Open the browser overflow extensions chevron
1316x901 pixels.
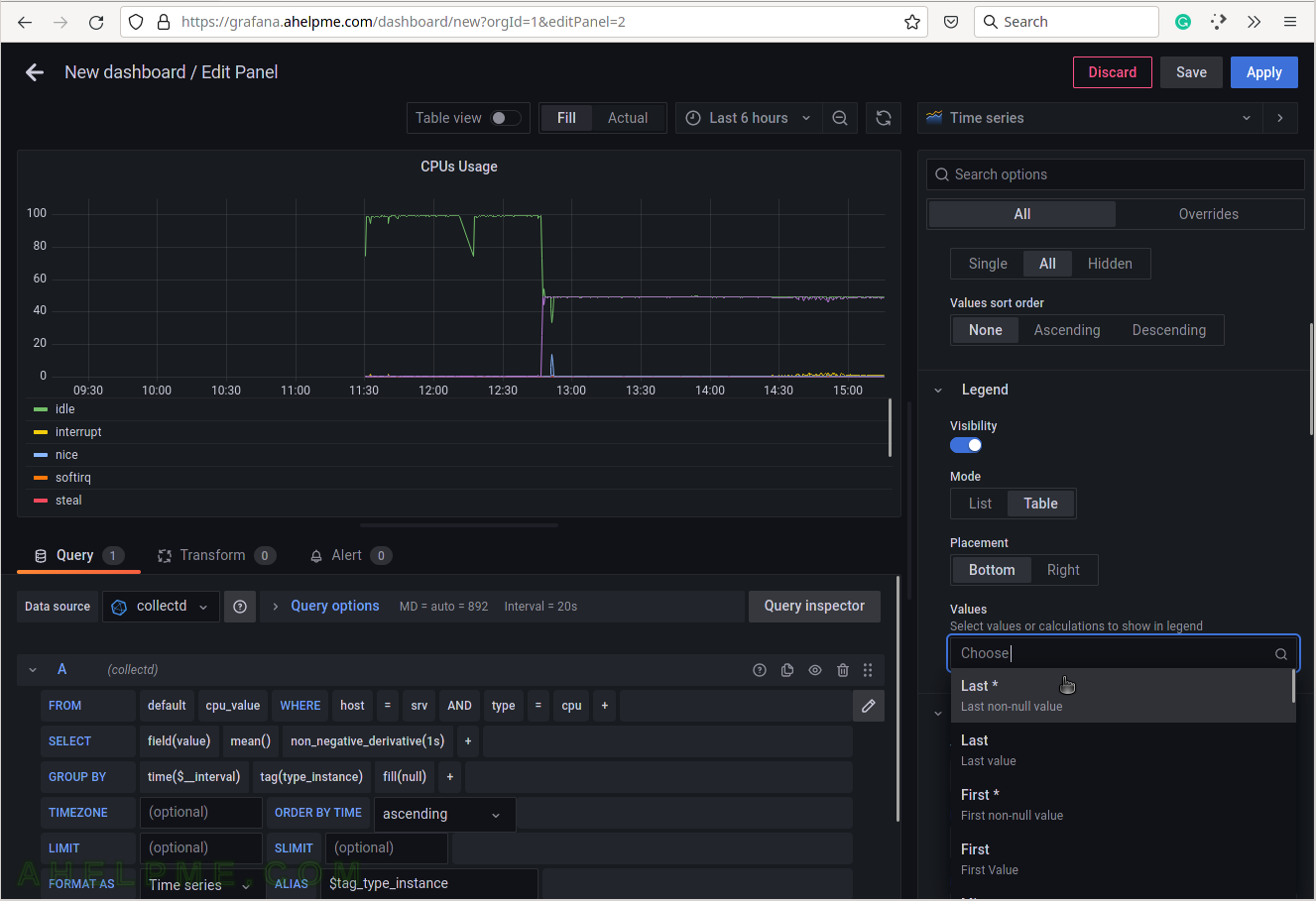1255,22
